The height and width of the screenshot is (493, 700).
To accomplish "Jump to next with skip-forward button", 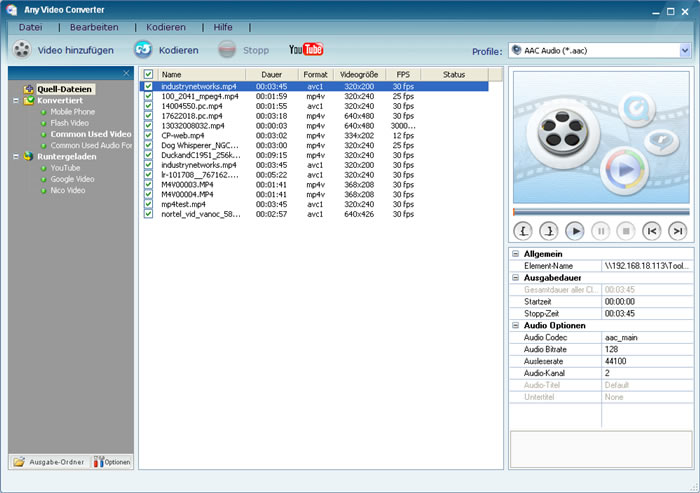I will (x=678, y=231).
